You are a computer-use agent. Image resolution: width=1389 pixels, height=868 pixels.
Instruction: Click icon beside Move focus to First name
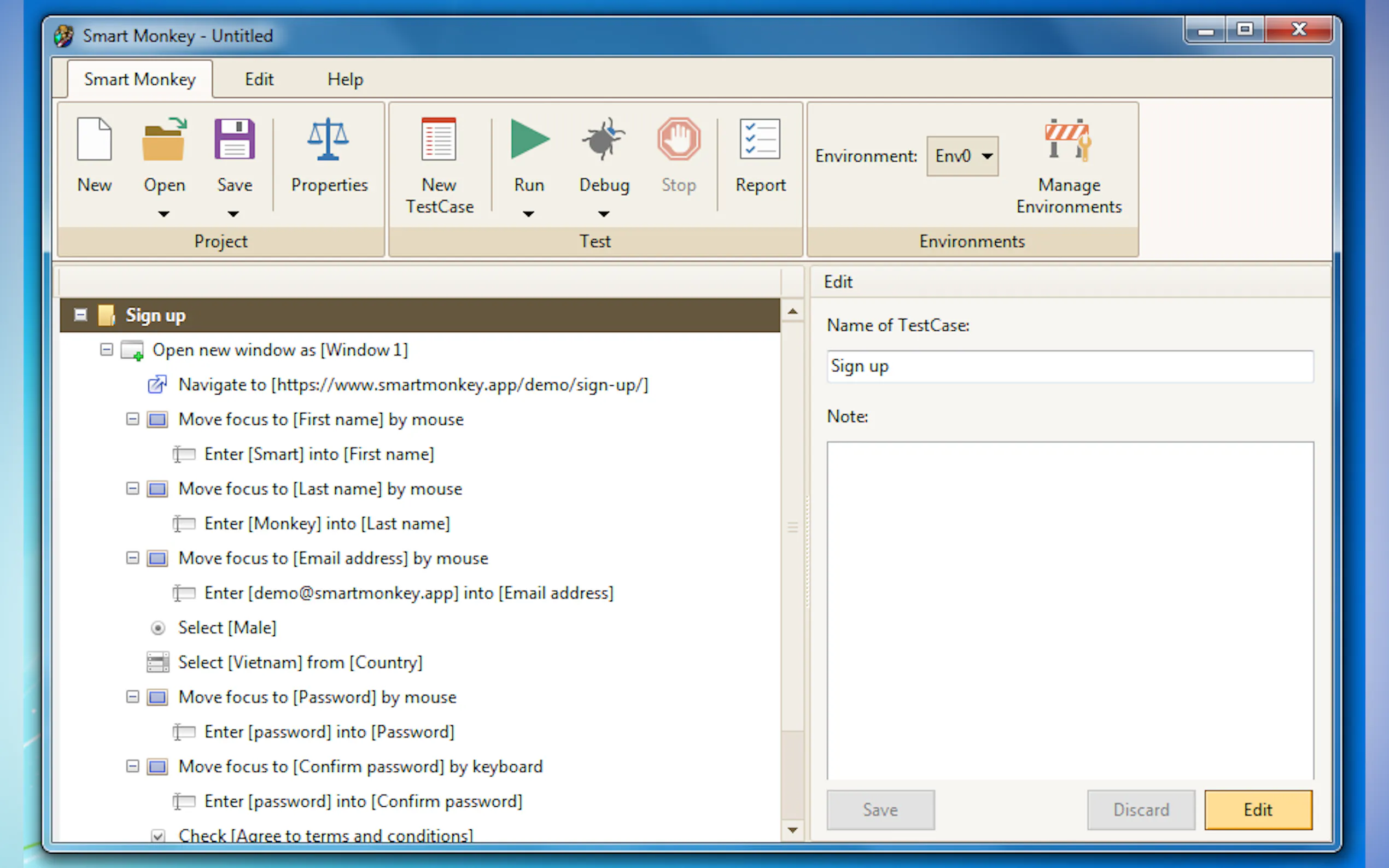coord(157,420)
